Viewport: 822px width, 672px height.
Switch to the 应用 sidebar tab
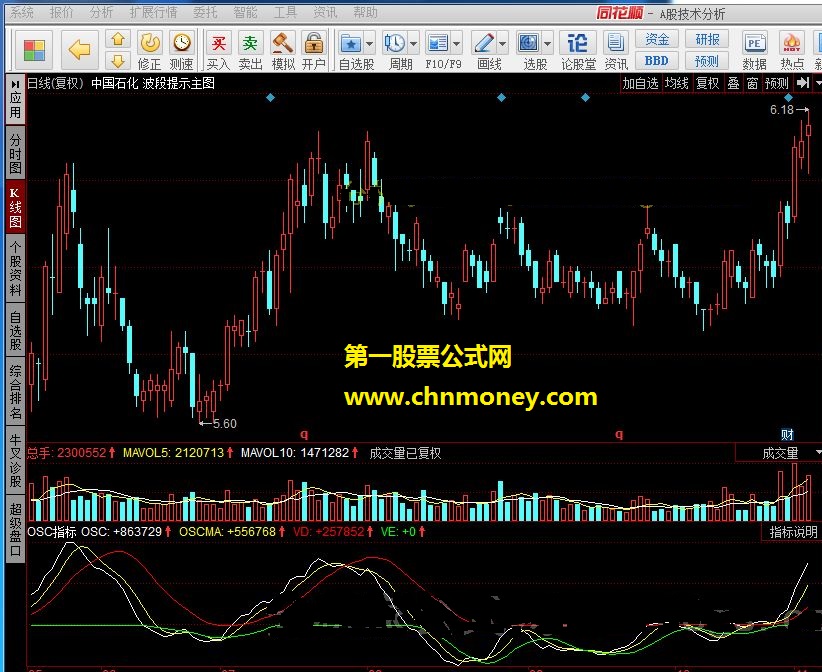tap(15, 100)
